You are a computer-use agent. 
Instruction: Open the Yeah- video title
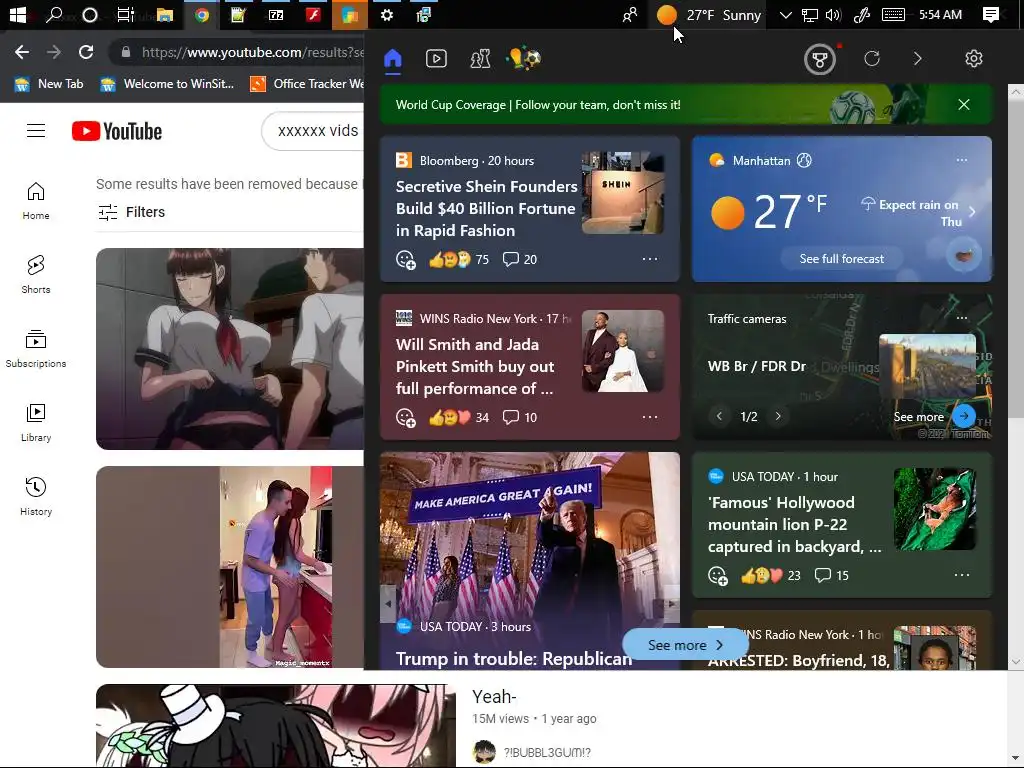tap(494, 697)
